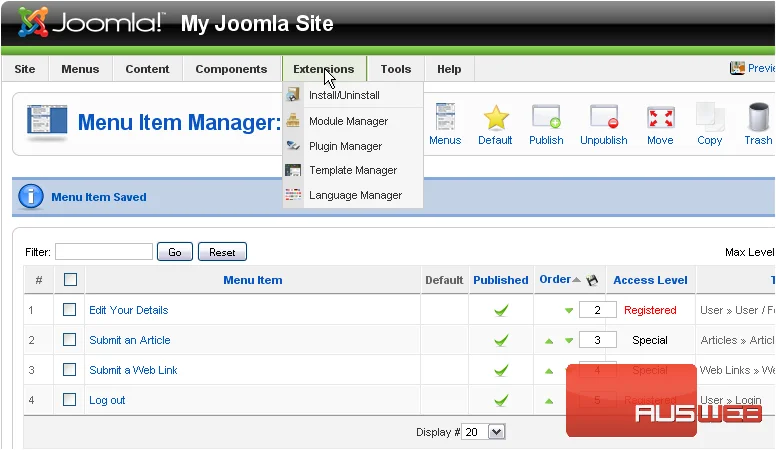Select Install/Uninstall from Extensions dropdown
The height and width of the screenshot is (450, 776).
pos(353,95)
